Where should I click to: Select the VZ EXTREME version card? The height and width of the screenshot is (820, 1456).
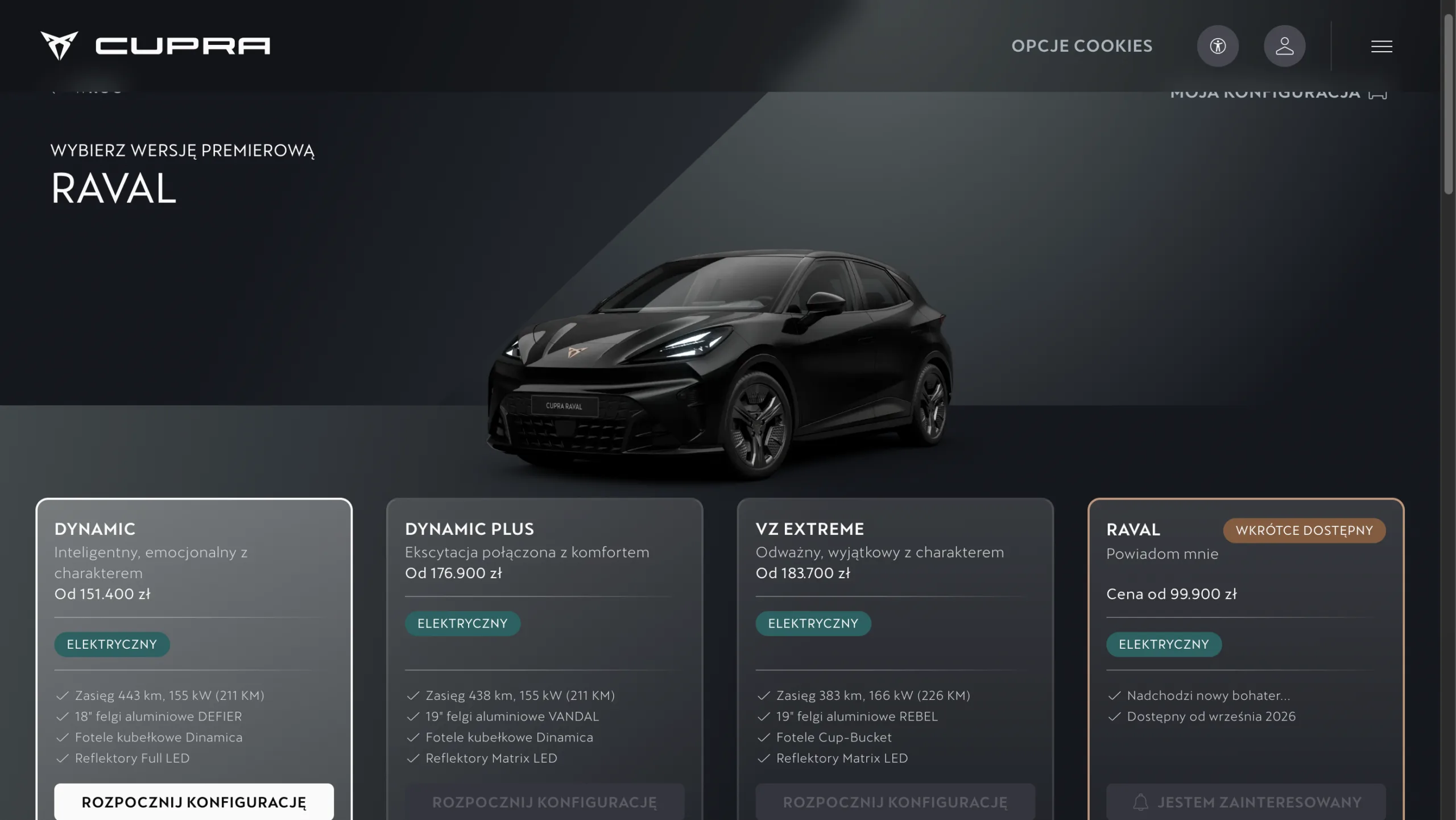(895, 659)
